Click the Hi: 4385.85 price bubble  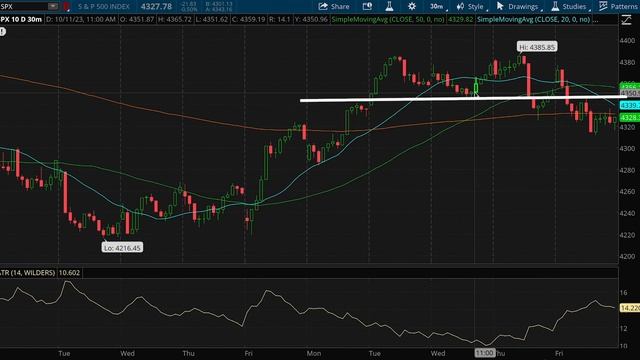coord(537,47)
